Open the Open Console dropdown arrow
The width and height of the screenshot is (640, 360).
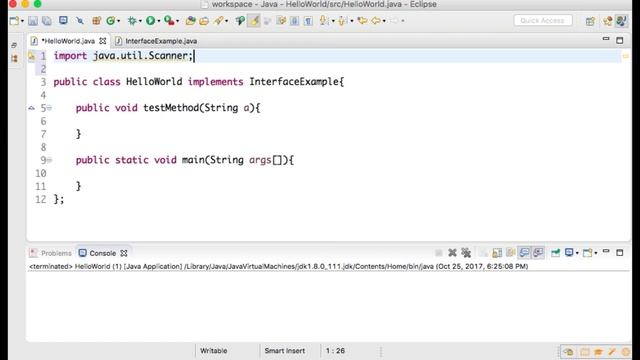(x=596, y=253)
